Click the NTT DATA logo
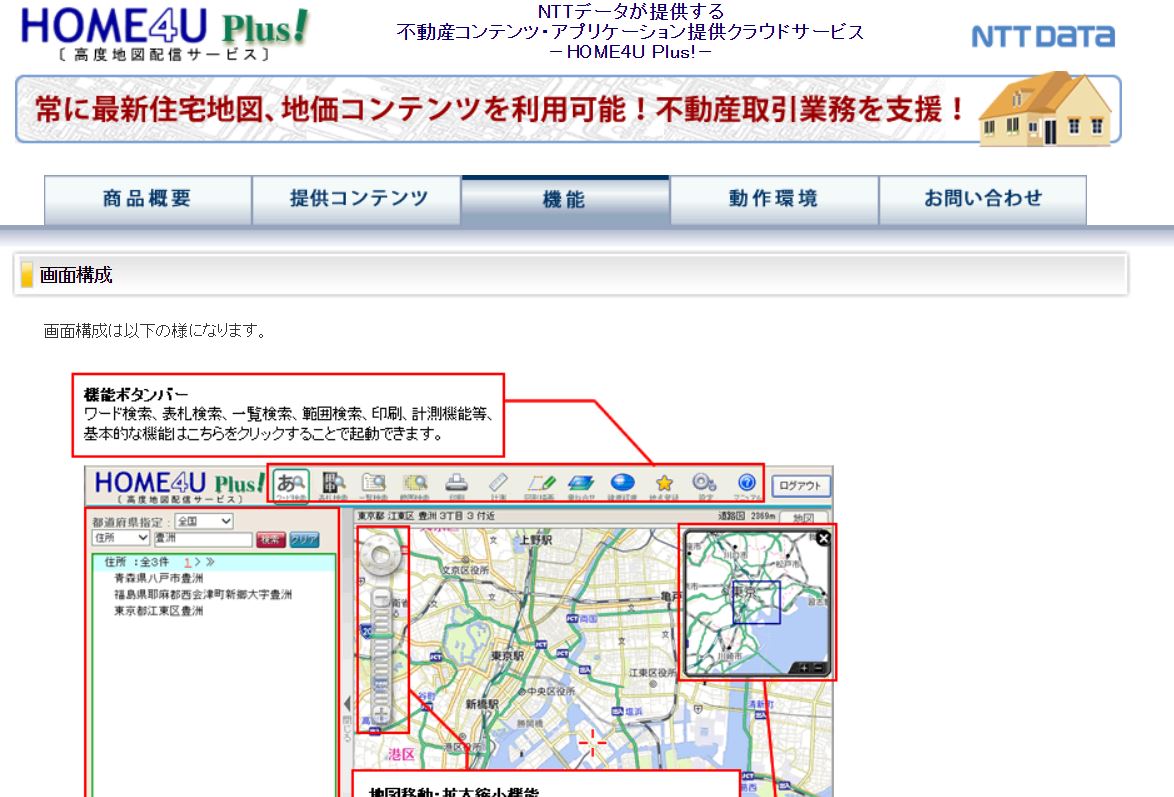The image size is (1174, 797). click(1043, 37)
